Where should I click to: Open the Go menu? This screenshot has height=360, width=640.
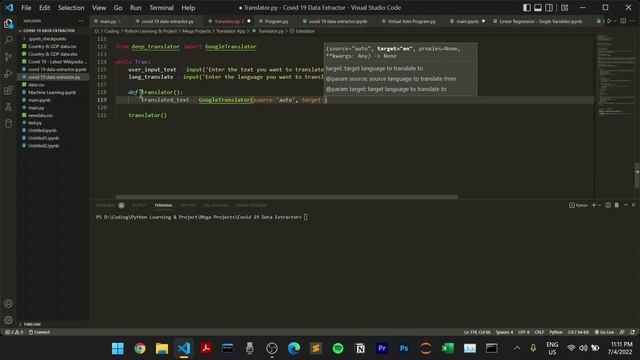(x=118, y=8)
